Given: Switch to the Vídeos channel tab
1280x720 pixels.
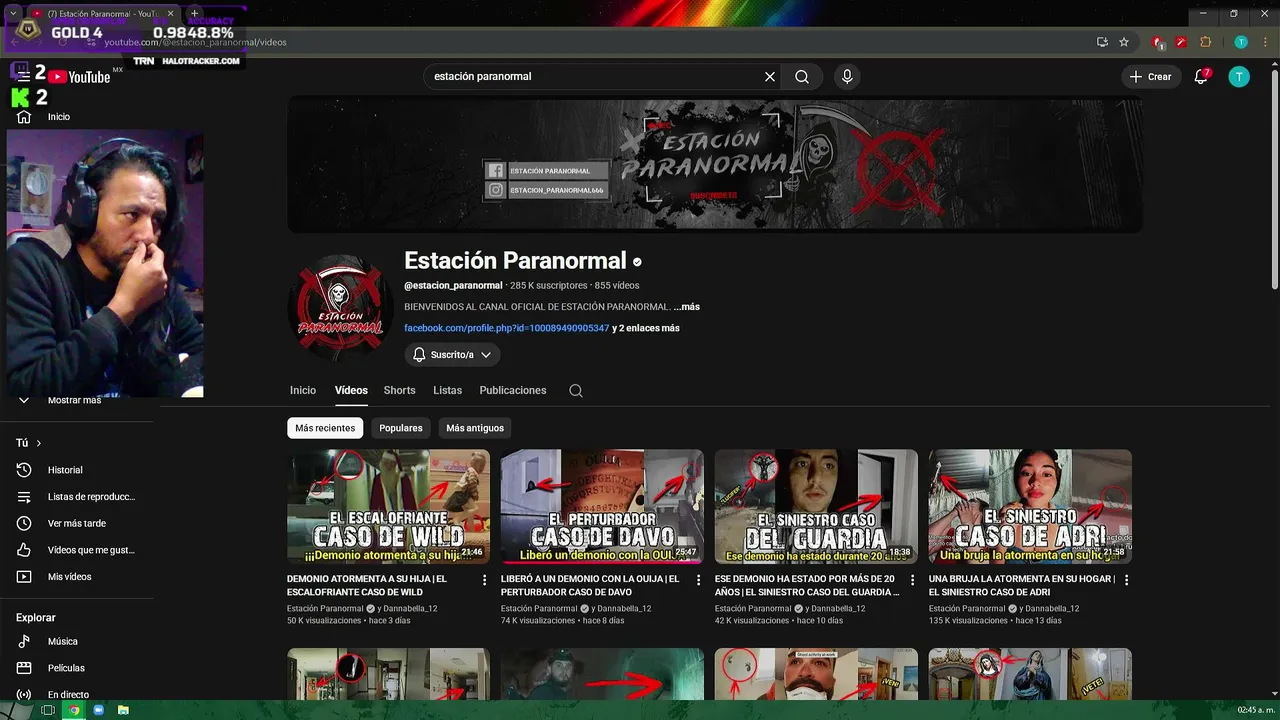Looking at the screenshot, I should tap(351, 391).
